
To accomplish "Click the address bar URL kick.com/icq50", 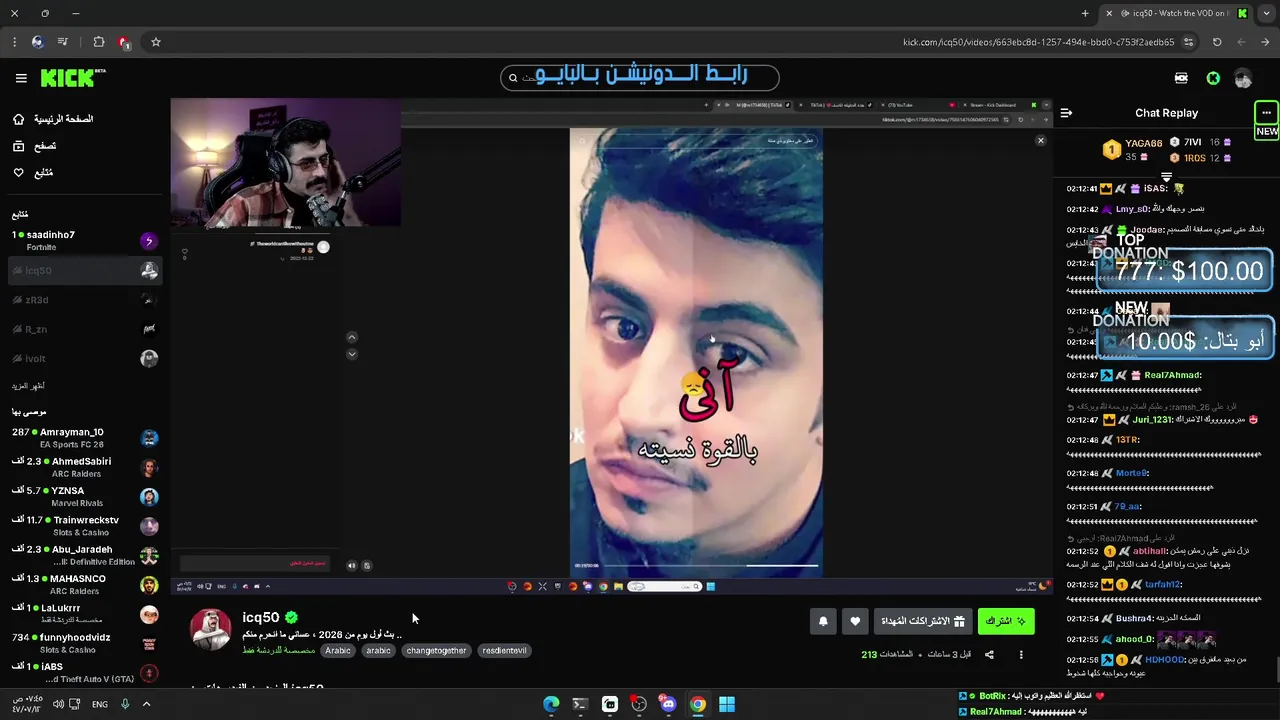I will (x=1038, y=42).
